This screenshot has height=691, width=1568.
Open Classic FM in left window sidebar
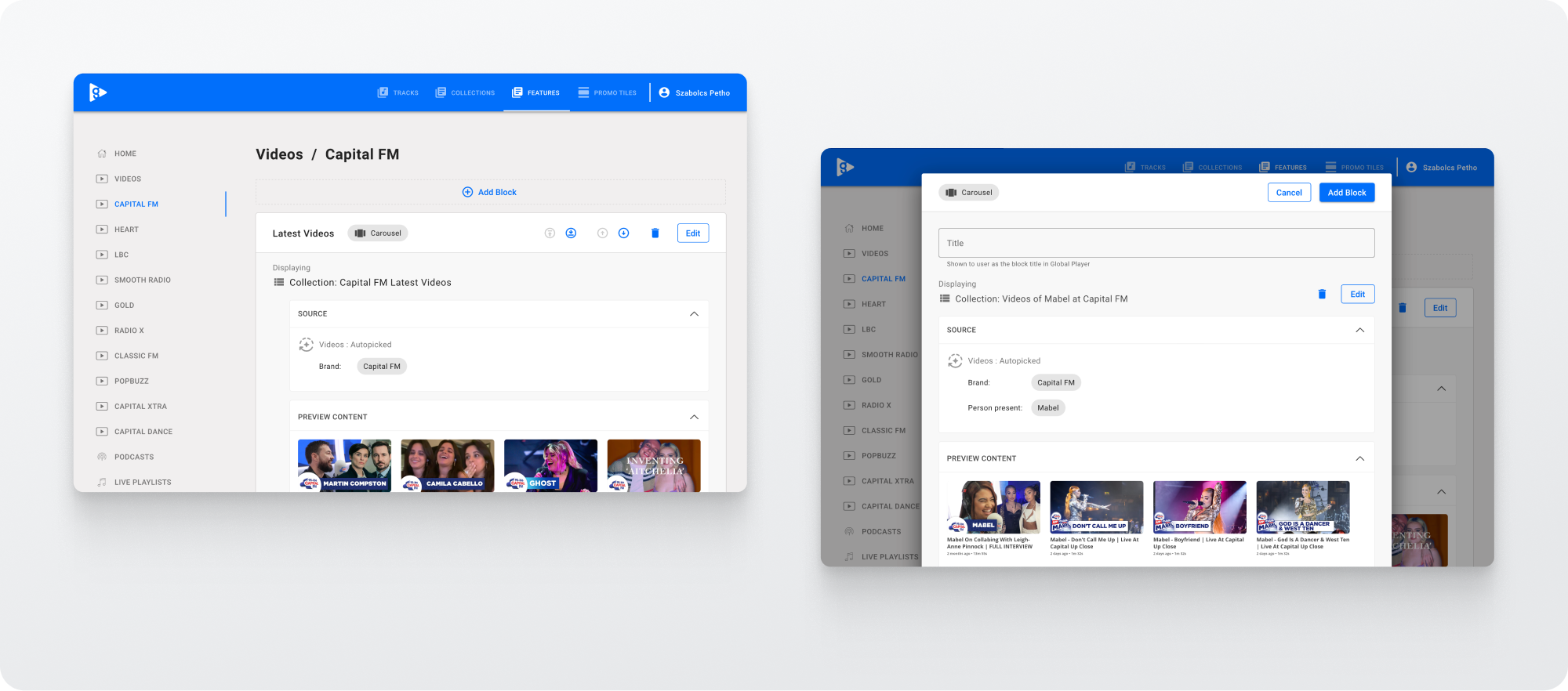click(x=127, y=356)
